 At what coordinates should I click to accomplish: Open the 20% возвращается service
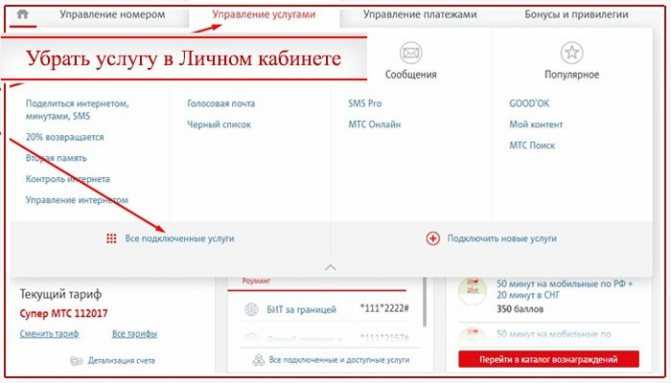pyautogui.click(x=65, y=137)
